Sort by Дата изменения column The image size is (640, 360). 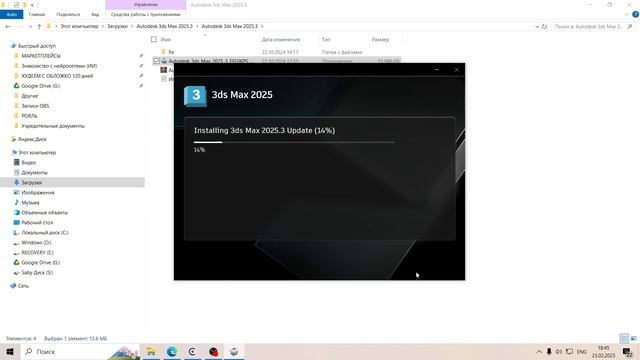tap(281, 40)
